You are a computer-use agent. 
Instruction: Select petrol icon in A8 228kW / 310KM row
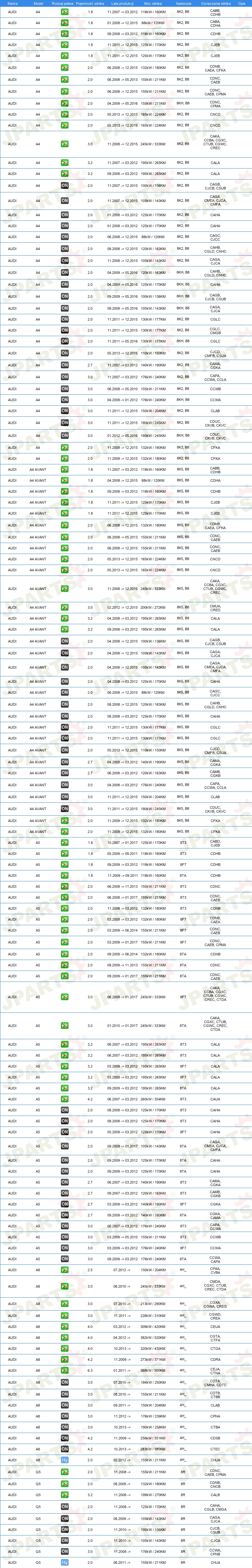64,1315
